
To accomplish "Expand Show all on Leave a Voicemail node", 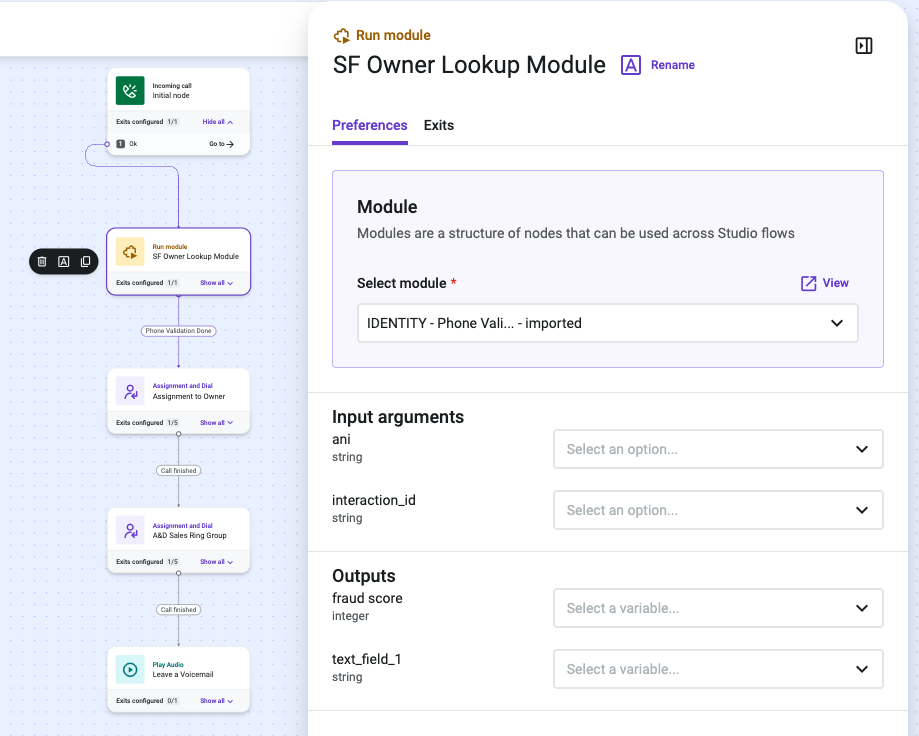I will click(x=216, y=701).
